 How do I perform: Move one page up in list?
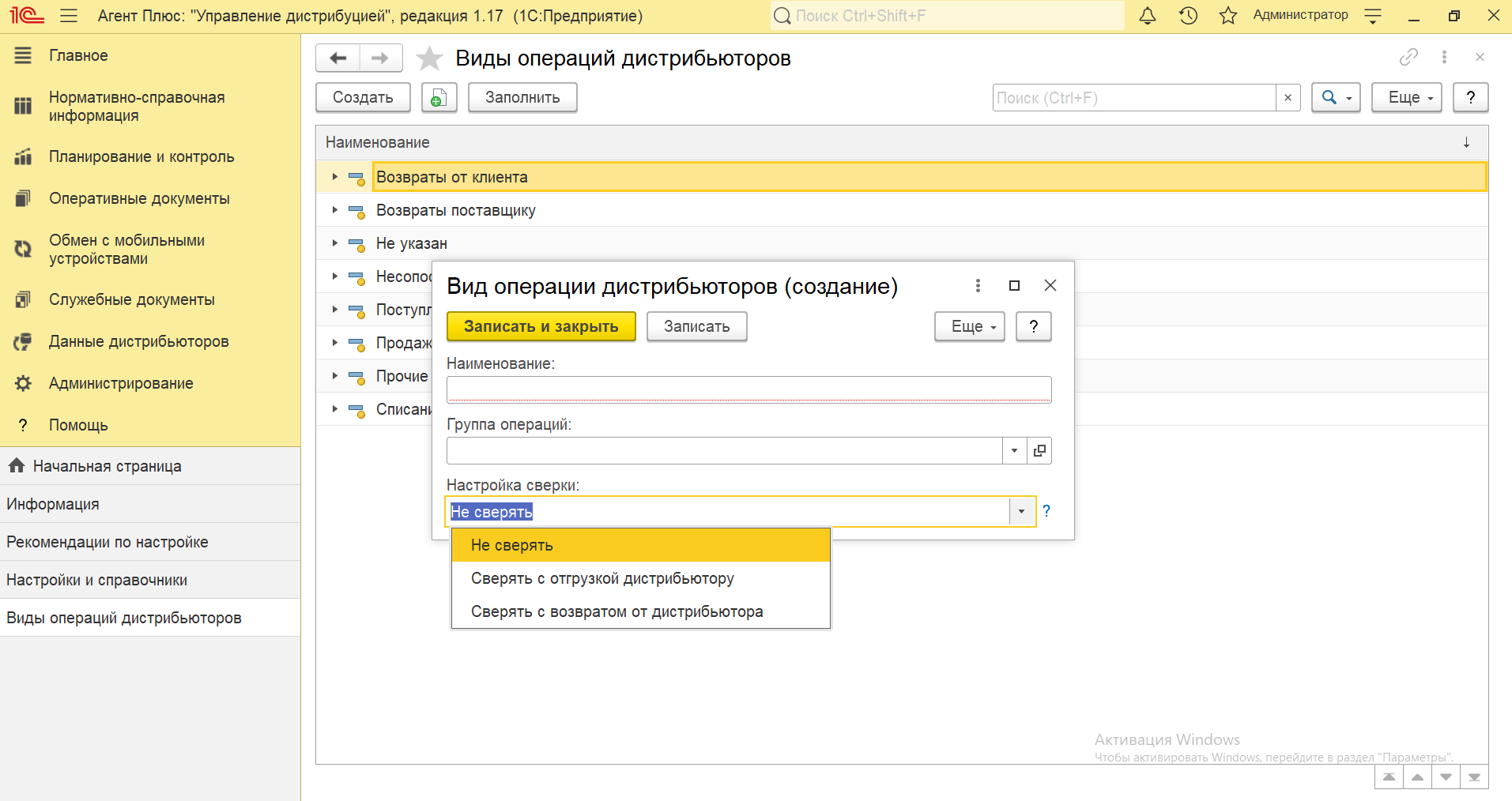[x=1417, y=777]
